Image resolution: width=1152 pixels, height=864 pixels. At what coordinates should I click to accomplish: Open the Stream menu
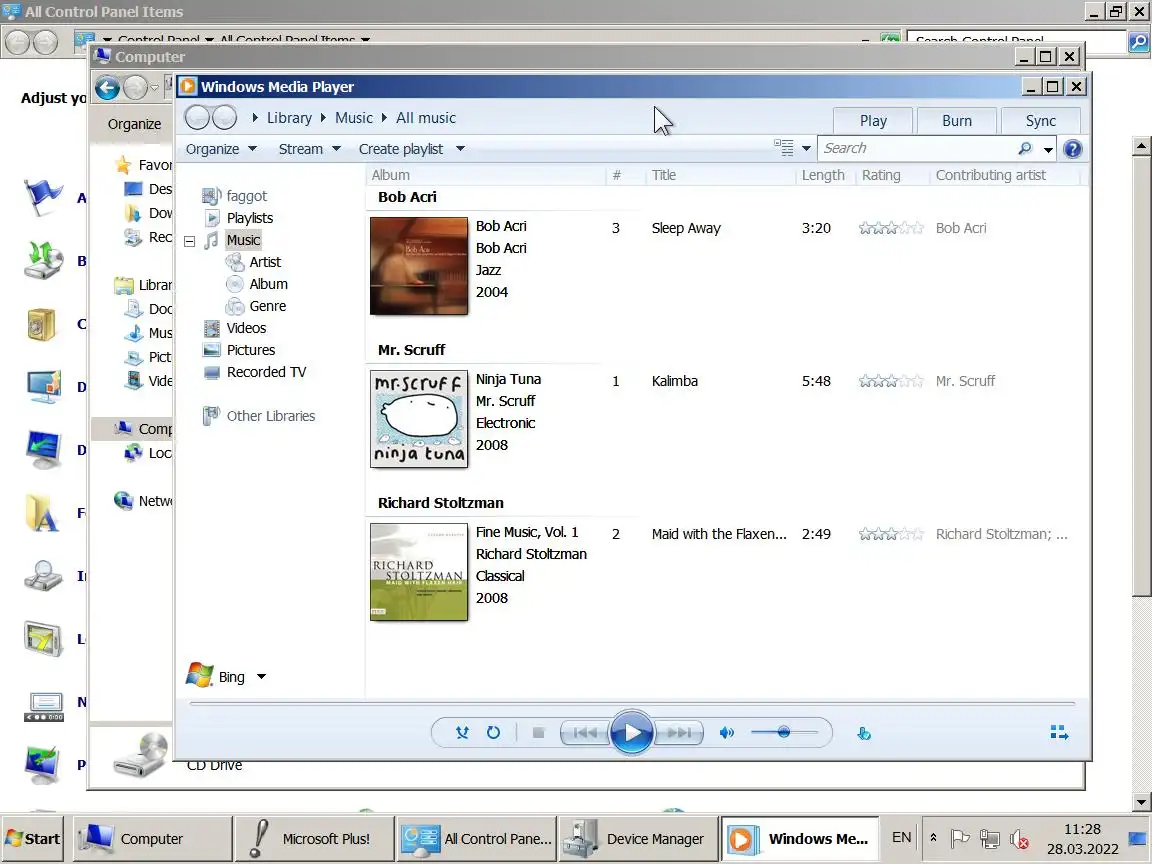click(309, 149)
